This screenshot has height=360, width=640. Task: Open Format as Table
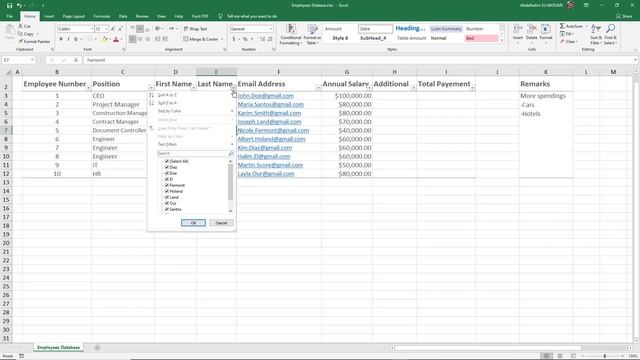click(312, 35)
